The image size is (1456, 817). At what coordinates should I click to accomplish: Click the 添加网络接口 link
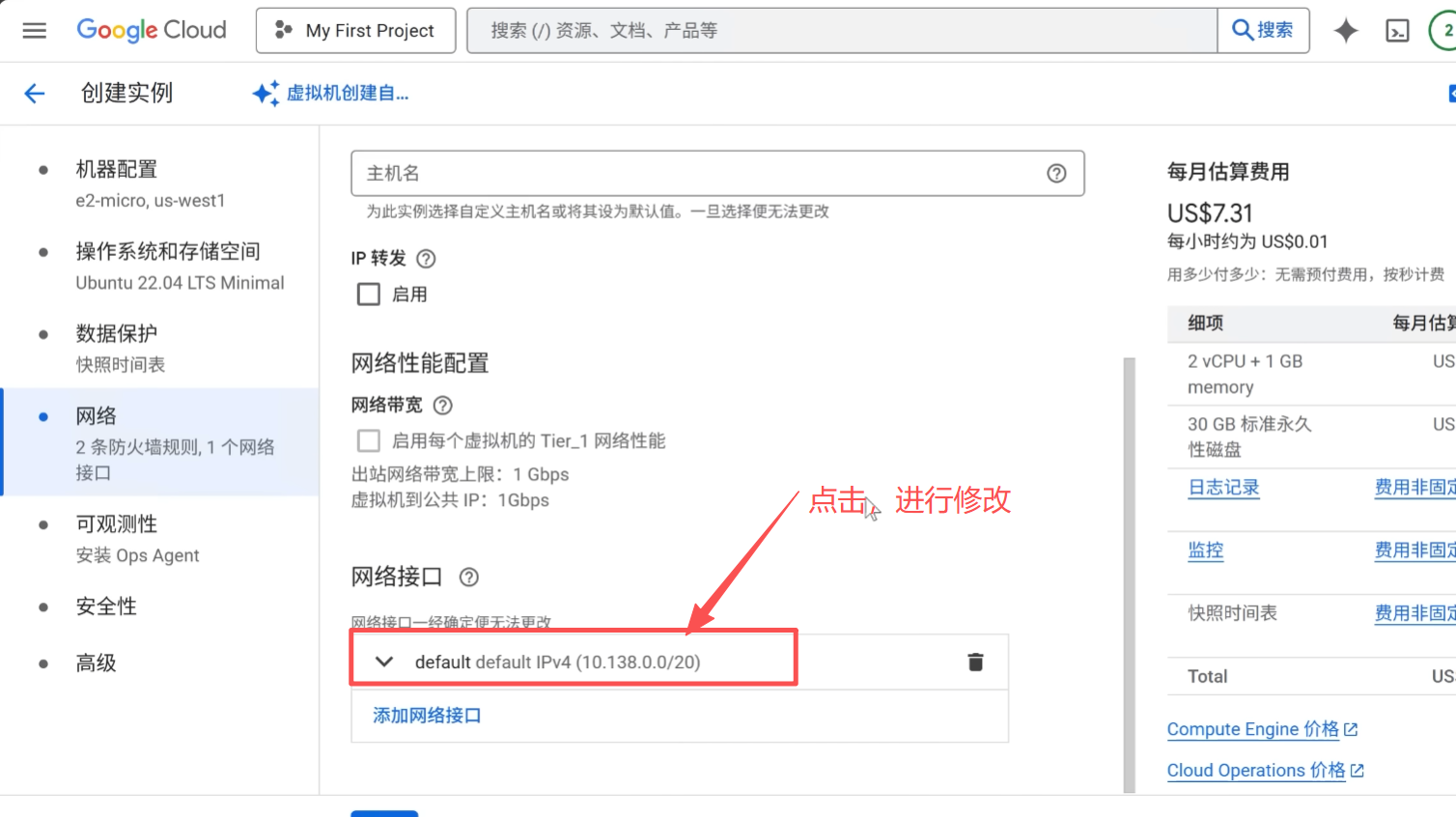pos(426,715)
